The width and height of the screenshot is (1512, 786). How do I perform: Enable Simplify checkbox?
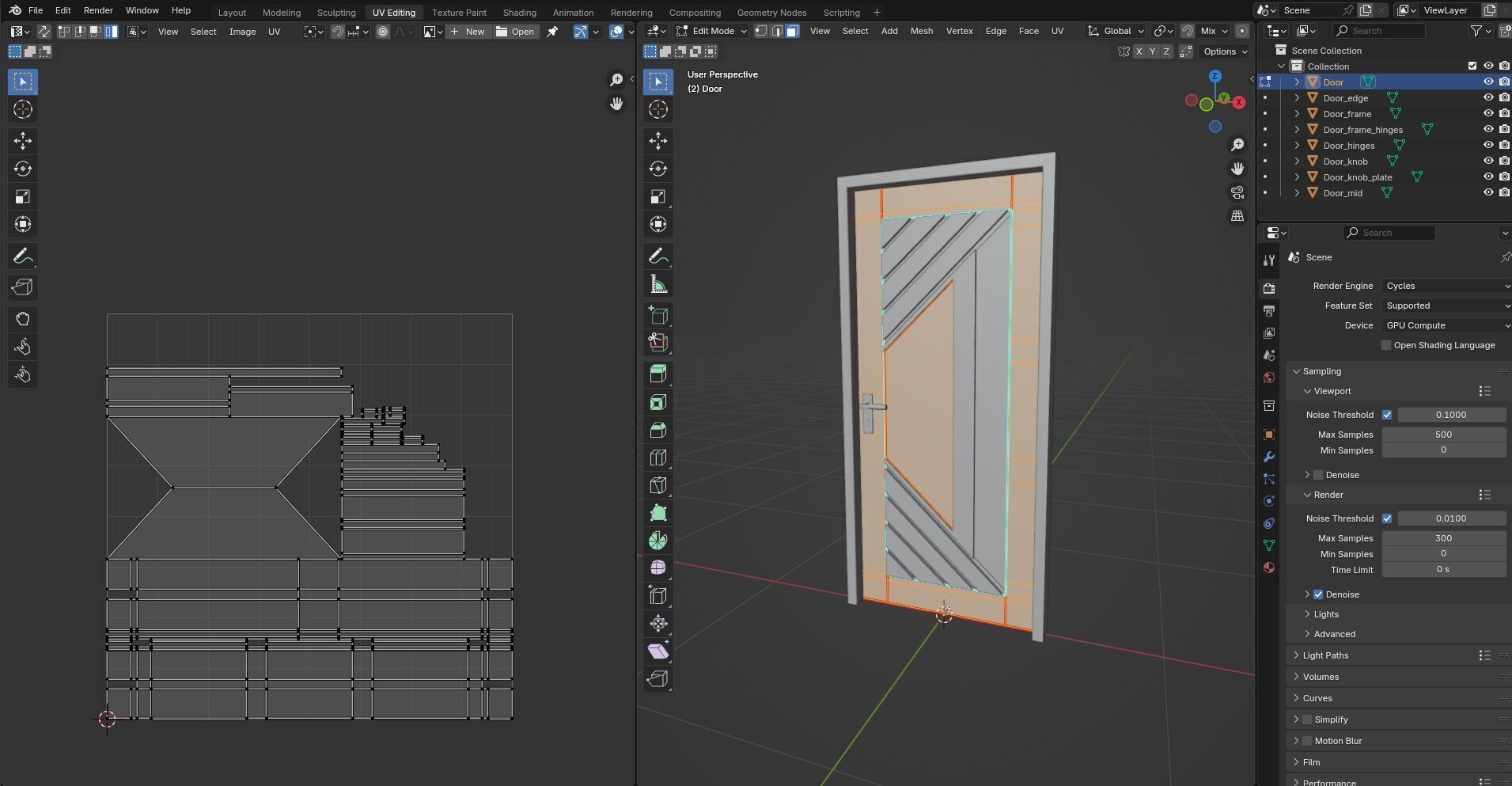1306,720
